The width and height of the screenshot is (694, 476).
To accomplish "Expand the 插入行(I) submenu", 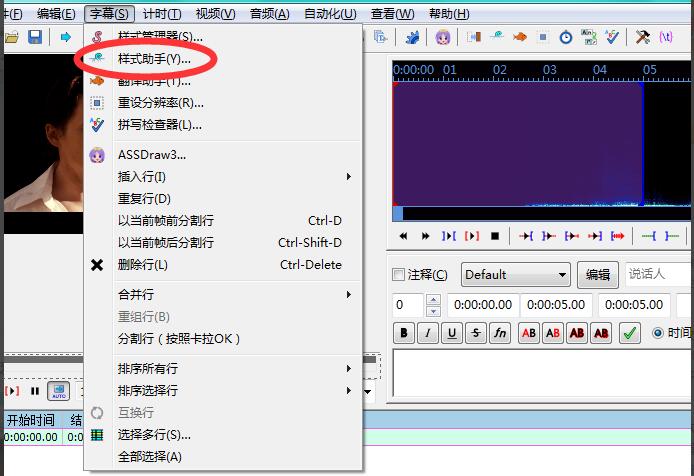I will point(224,177).
